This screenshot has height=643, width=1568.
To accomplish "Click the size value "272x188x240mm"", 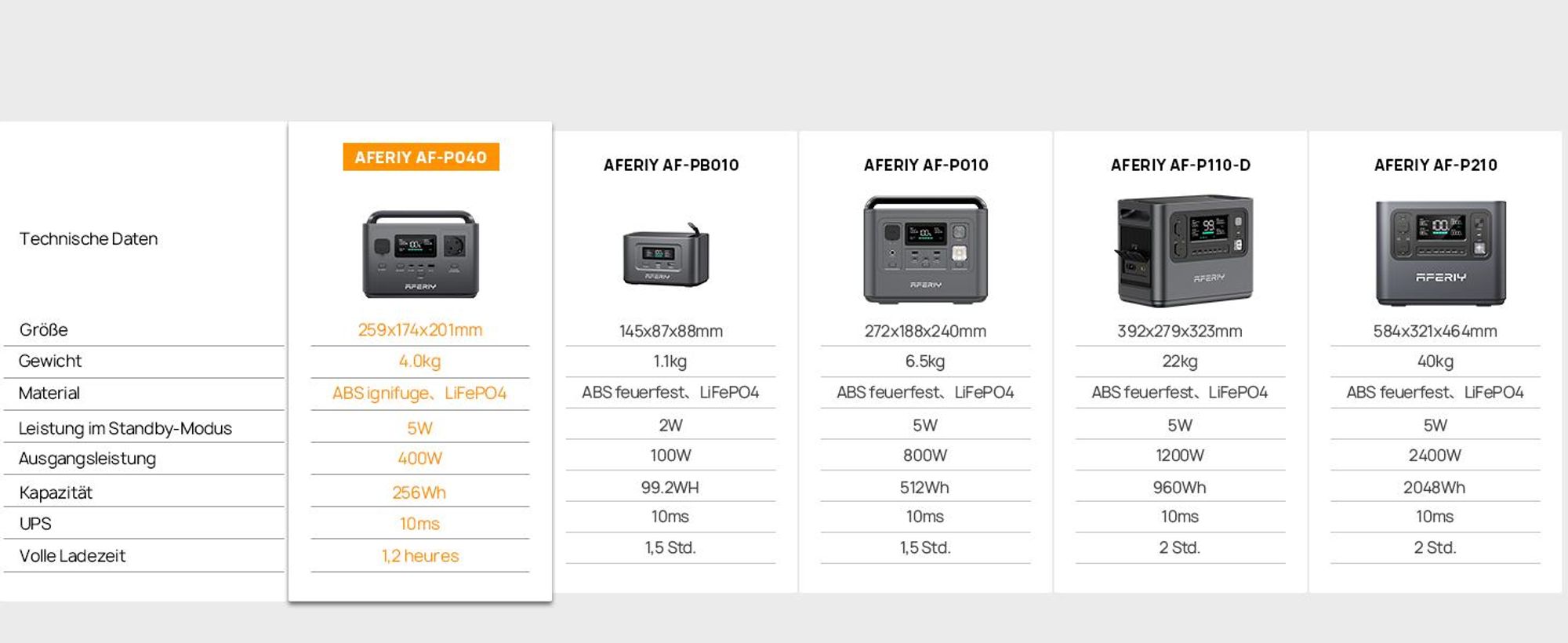I will pyautogui.click(x=926, y=331).
